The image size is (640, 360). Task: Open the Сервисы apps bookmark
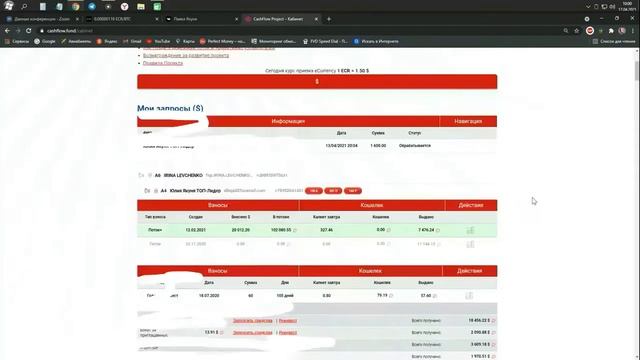tap(17, 41)
